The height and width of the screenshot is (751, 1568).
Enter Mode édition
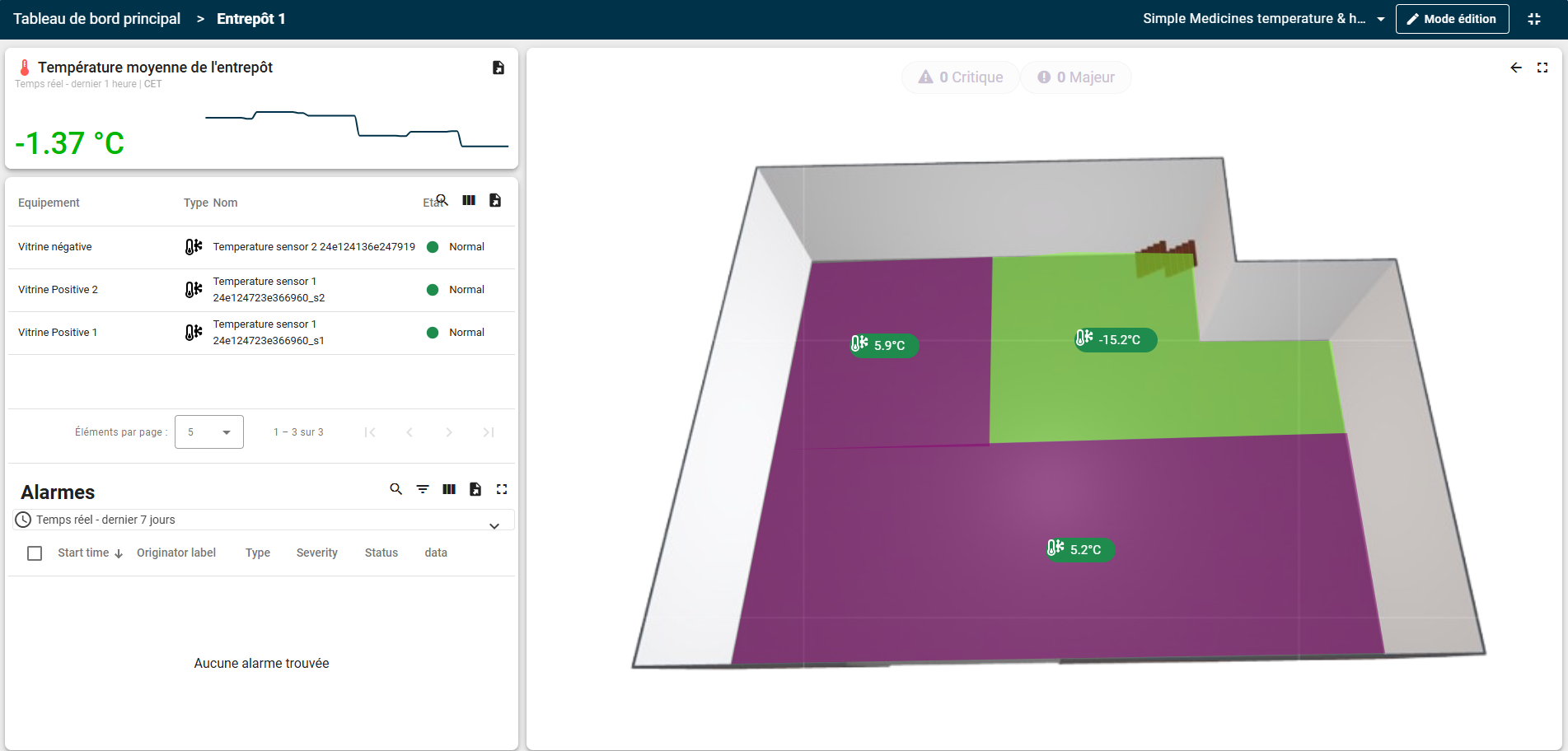click(1452, 18)
